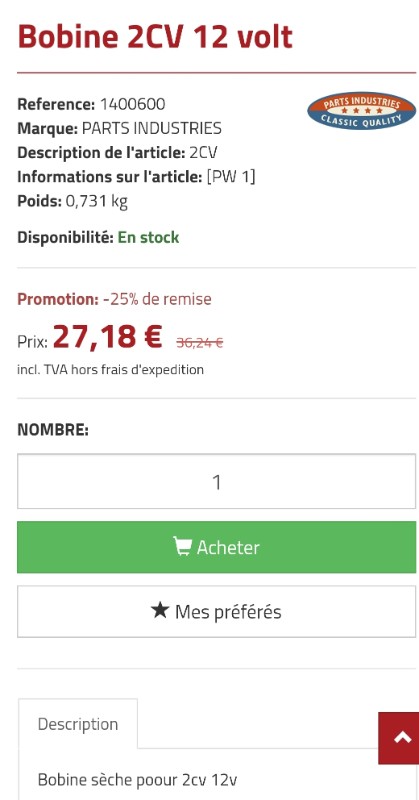Screen dimensions: 419x800
Task: Select the reference number 1400600
Action: [133, 105]
